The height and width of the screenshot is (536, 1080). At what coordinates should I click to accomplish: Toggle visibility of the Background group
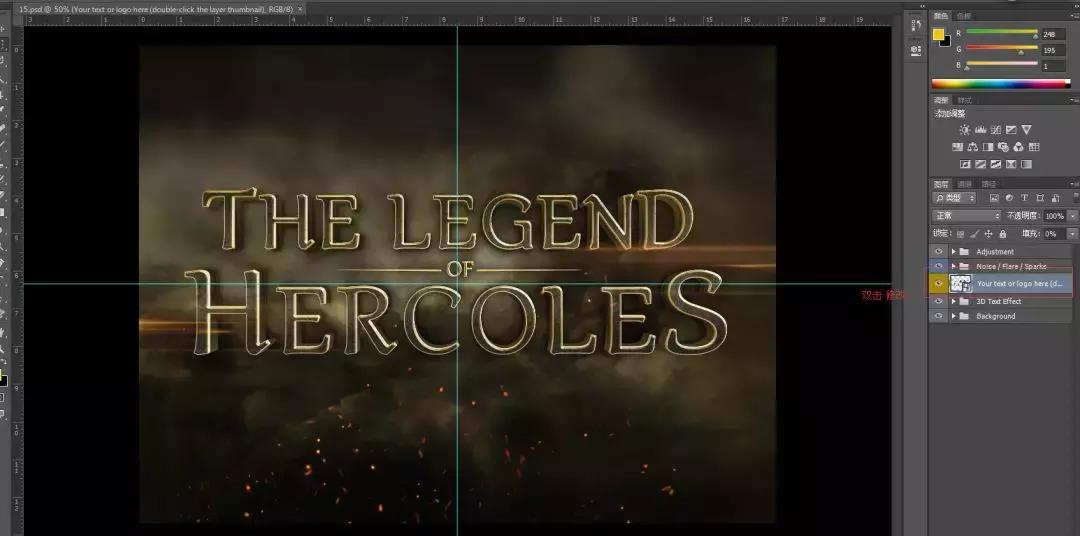[x=938, y=316]
